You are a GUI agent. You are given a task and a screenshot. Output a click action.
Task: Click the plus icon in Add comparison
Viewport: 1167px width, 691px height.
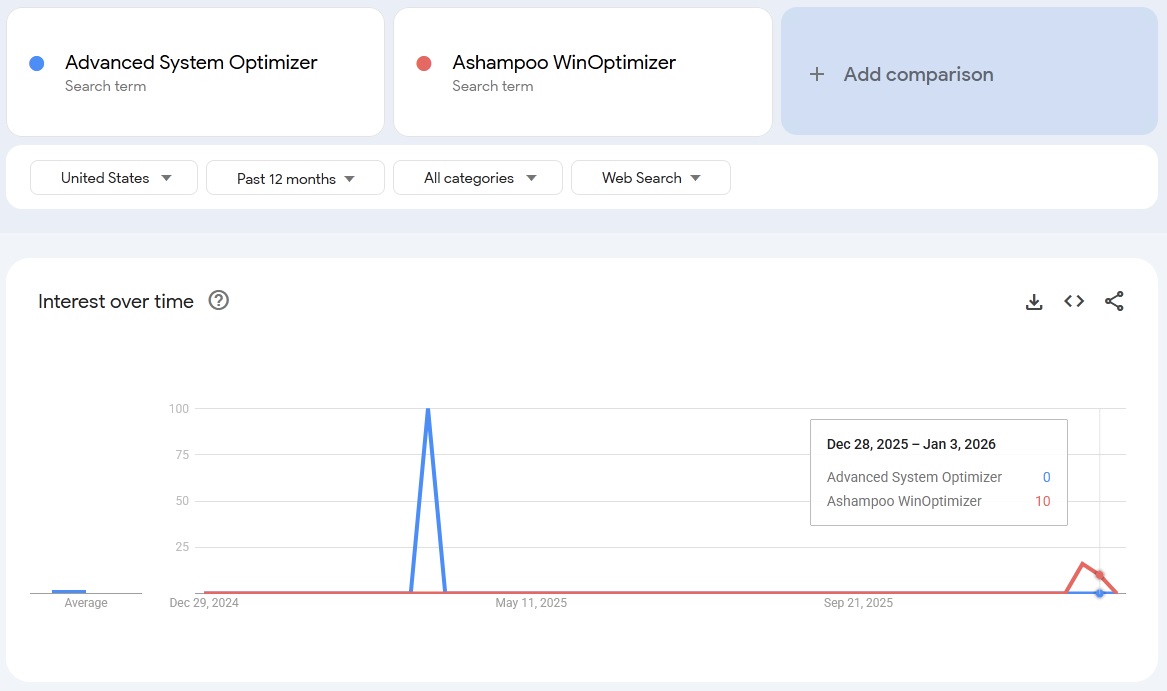[816, 73]
